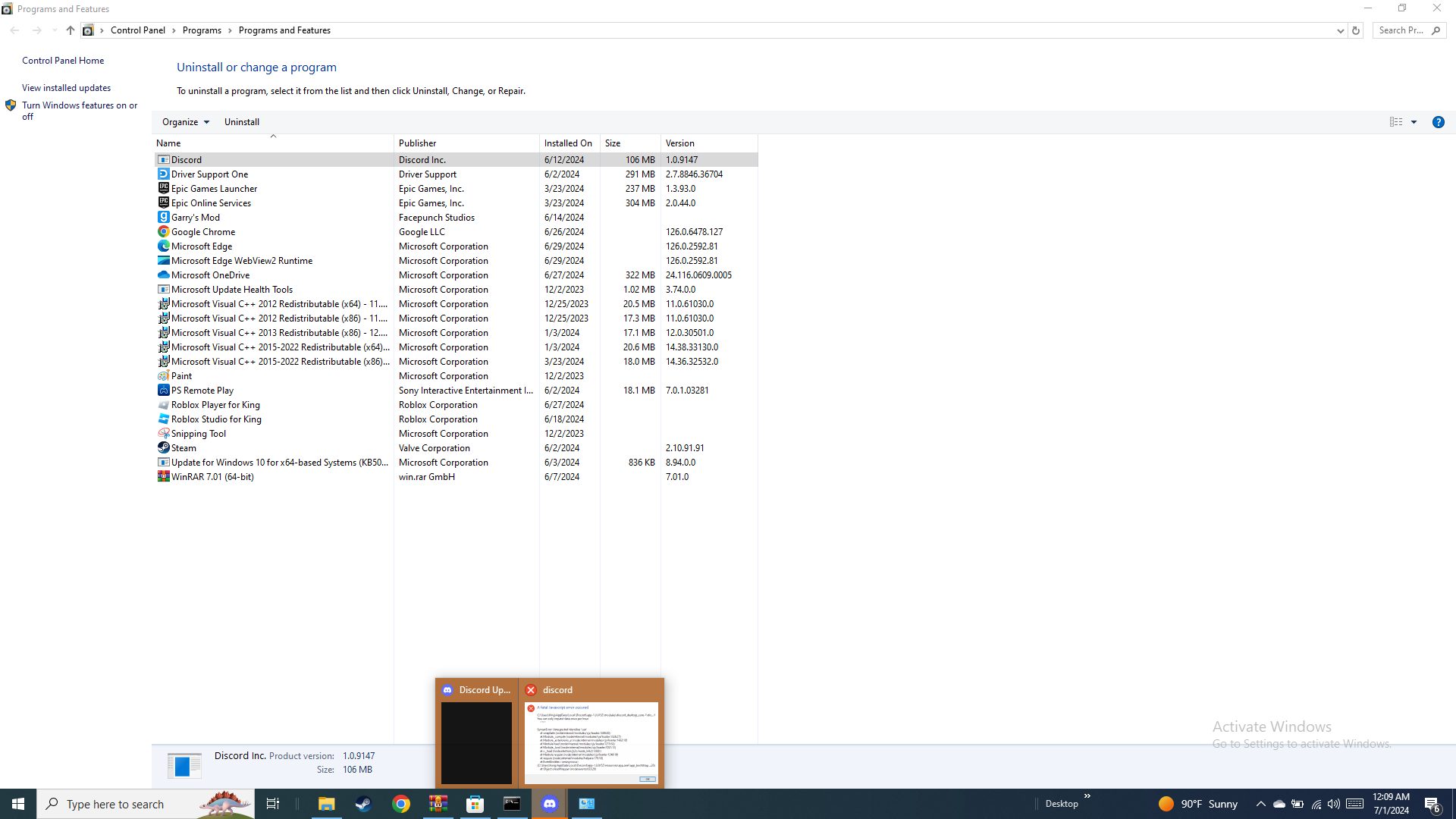Screen dimensions: 1456x819
Task: Open Steam from the taskbar
Action: [363, 804]
